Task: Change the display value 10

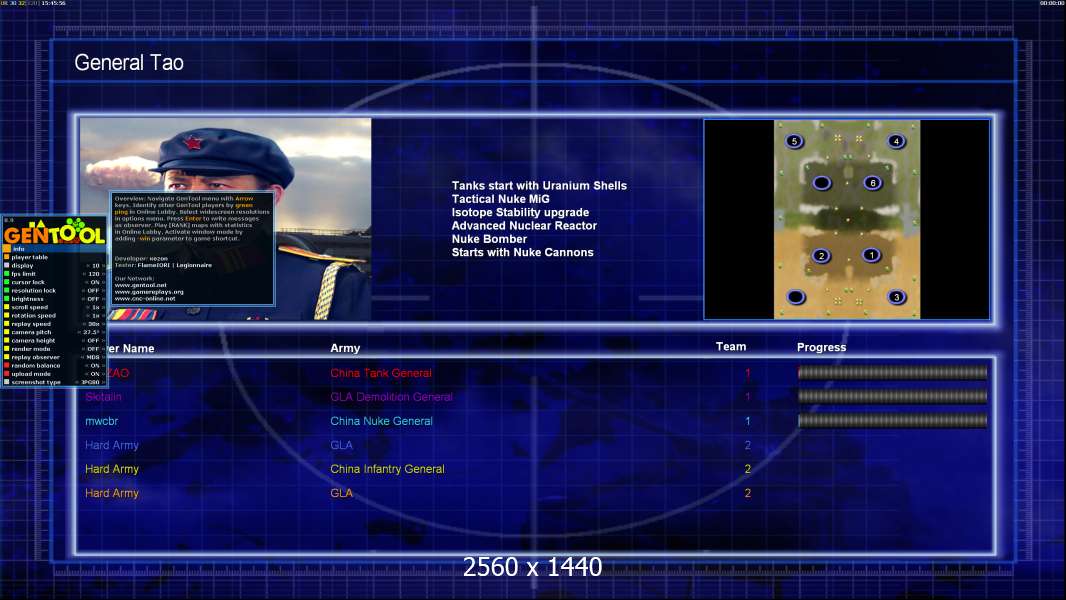Action: (x=96, y=266)
